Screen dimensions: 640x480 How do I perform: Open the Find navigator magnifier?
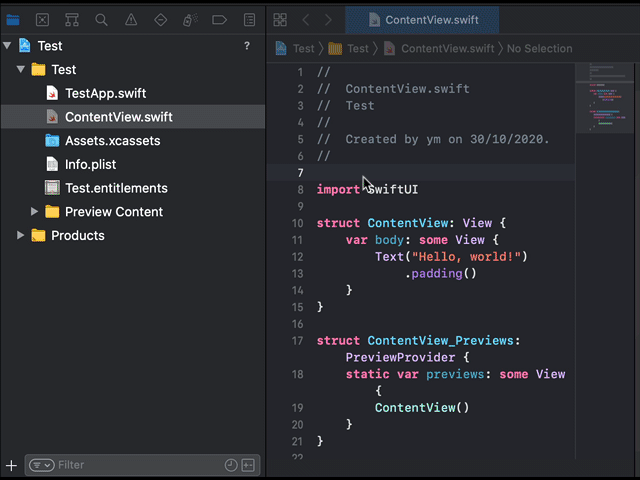pyautogui.click(x=101, y=20)
